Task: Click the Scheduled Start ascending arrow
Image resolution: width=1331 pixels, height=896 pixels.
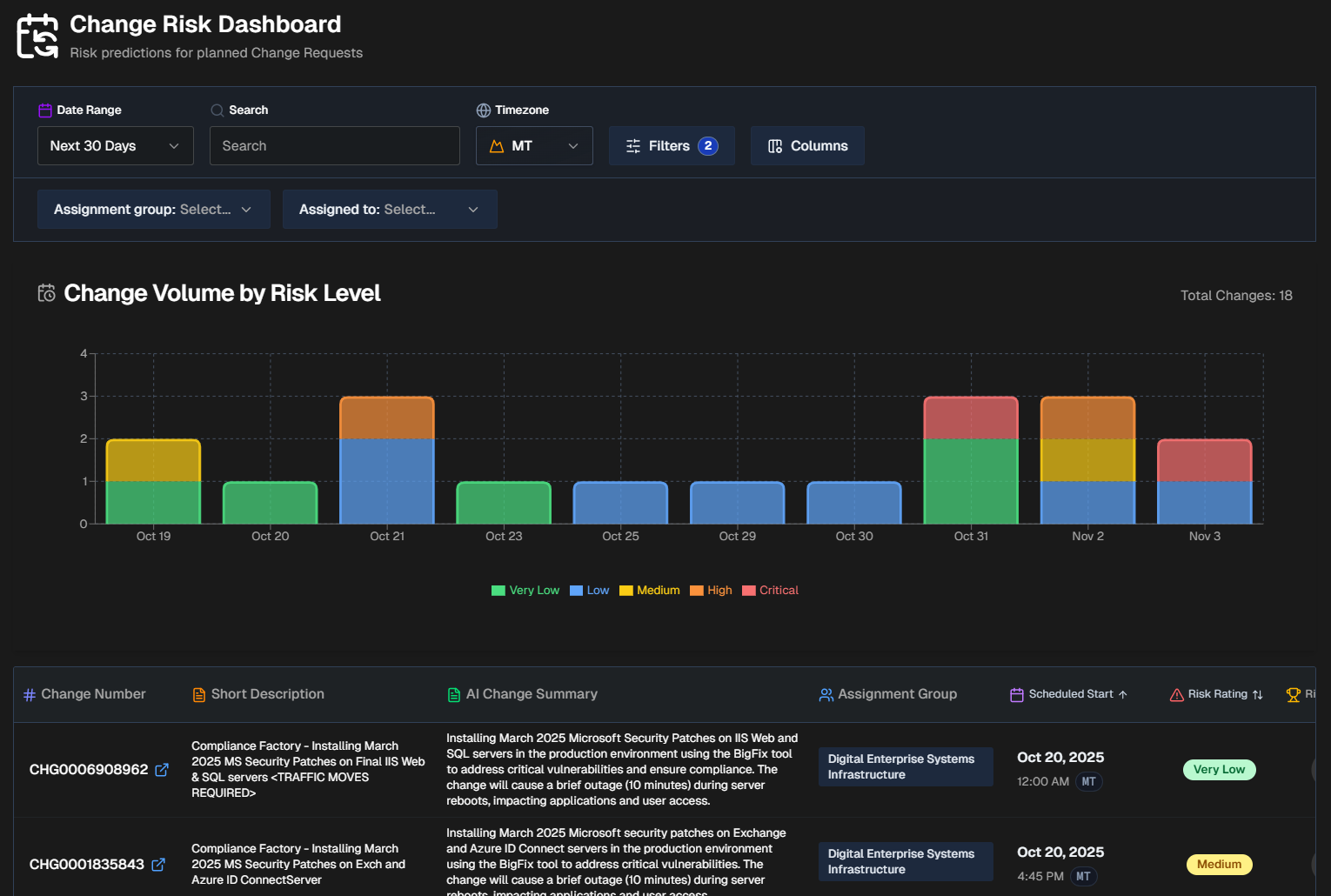Action: pyautogui.click(x=1123, y=694)
